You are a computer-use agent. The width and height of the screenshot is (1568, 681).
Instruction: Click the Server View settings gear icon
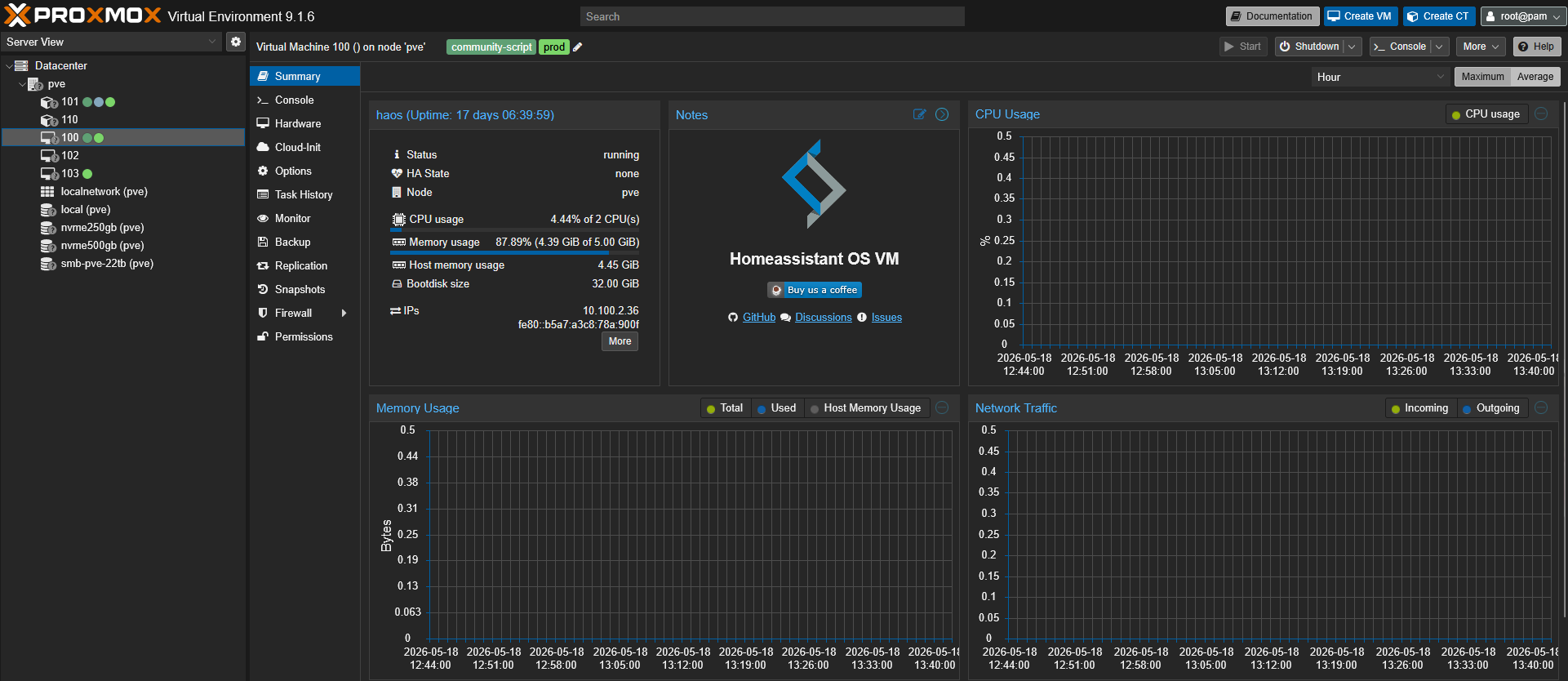click(x=236, y=42)
